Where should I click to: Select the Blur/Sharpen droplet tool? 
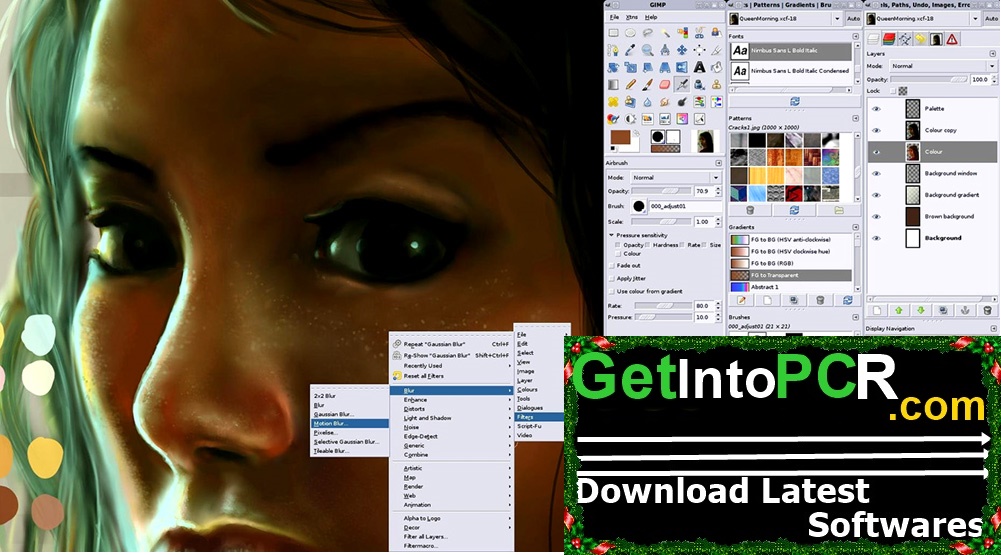coord(648,102)
